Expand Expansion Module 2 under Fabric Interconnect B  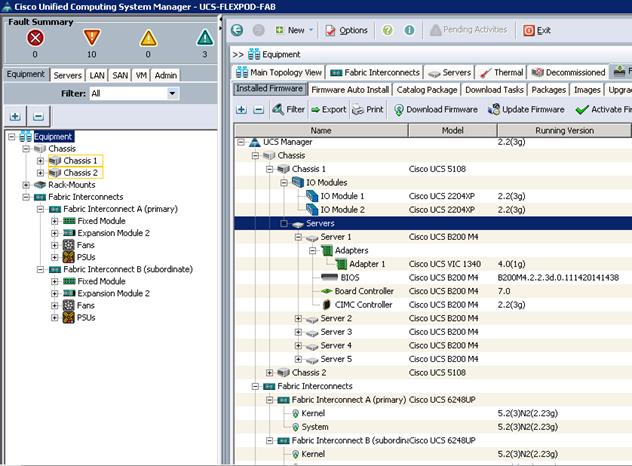pos(54,293)
